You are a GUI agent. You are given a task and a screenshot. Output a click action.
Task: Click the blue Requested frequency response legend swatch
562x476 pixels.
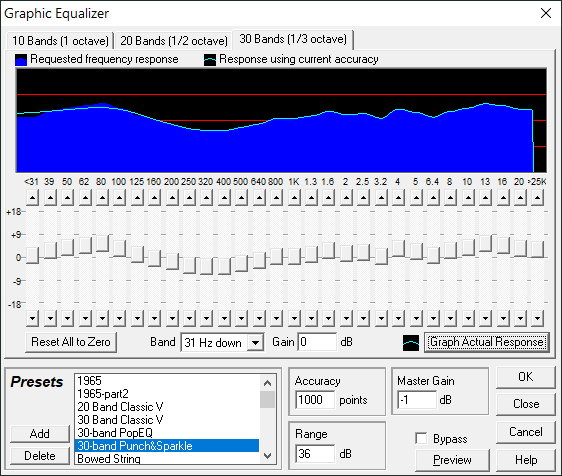pos(21,60)
